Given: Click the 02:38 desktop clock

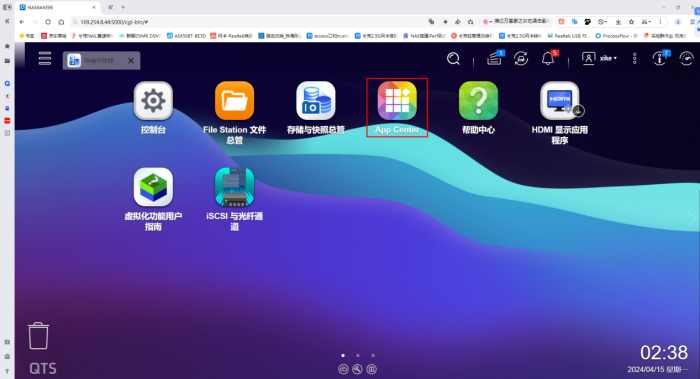Looking at the screenshot, I should click(664, 353).
